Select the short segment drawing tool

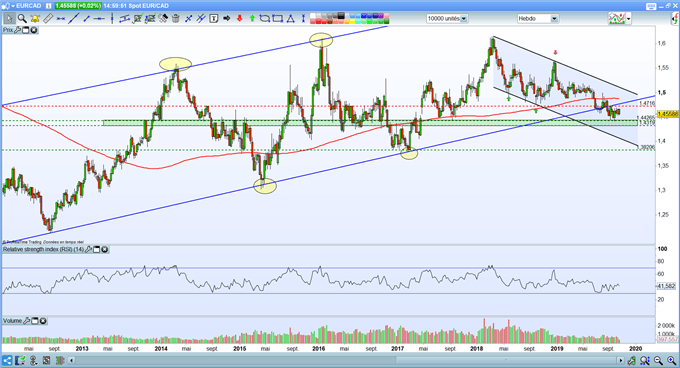click(86, 19)
